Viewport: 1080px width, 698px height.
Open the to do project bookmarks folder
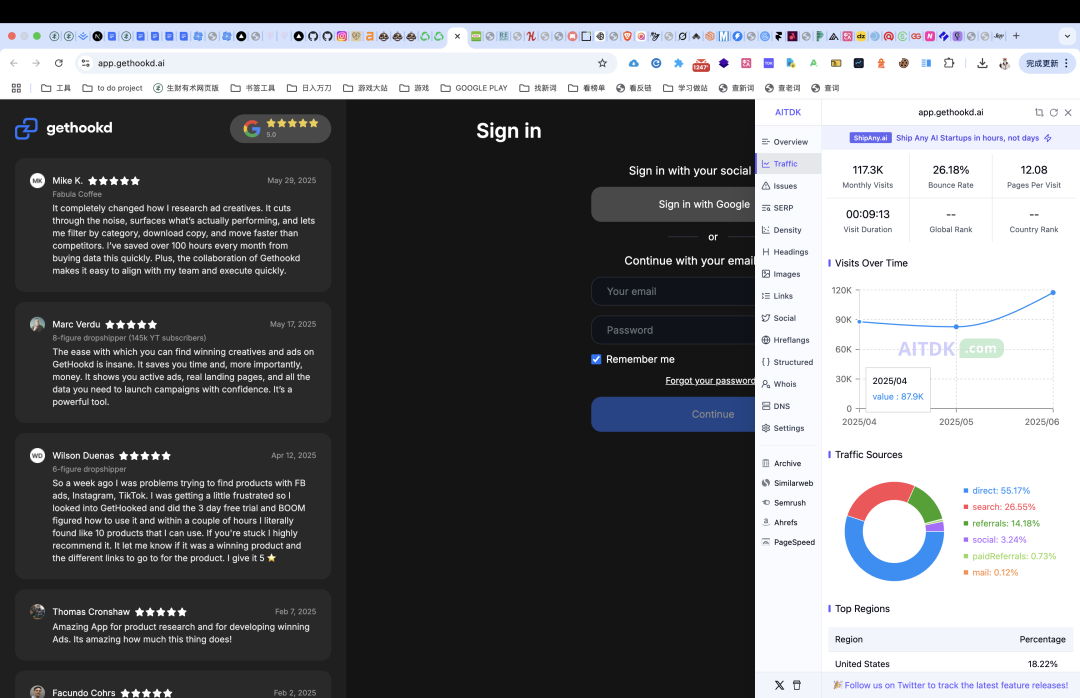pyautogui.click(x=112, y=88)
